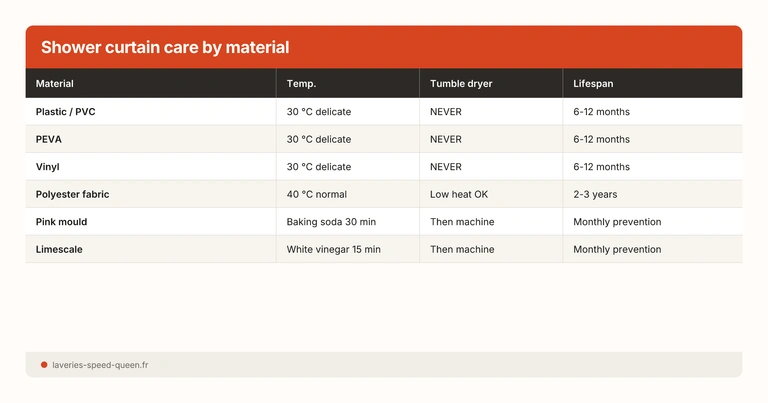The height and width of the screenshot is (403, 768).
Task: Click the Polyester fabric row label
Action: coord(75,194)
